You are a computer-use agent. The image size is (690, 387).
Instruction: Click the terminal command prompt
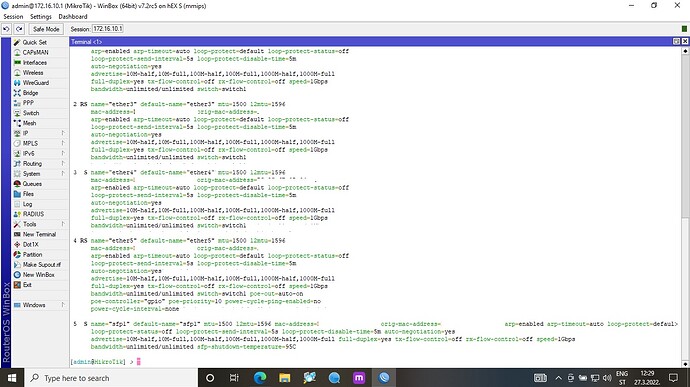click(106, 362)
